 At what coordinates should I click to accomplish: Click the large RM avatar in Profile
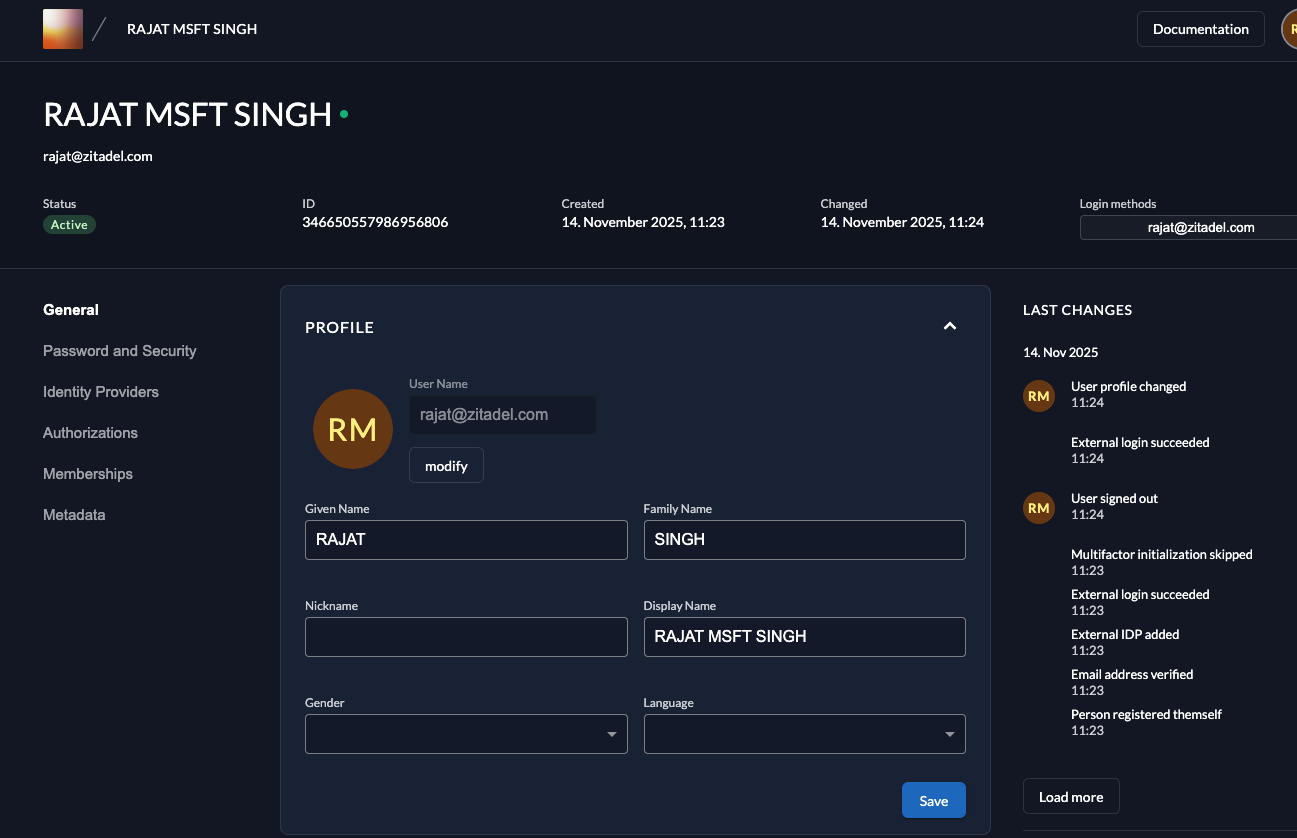coord(353,429)
